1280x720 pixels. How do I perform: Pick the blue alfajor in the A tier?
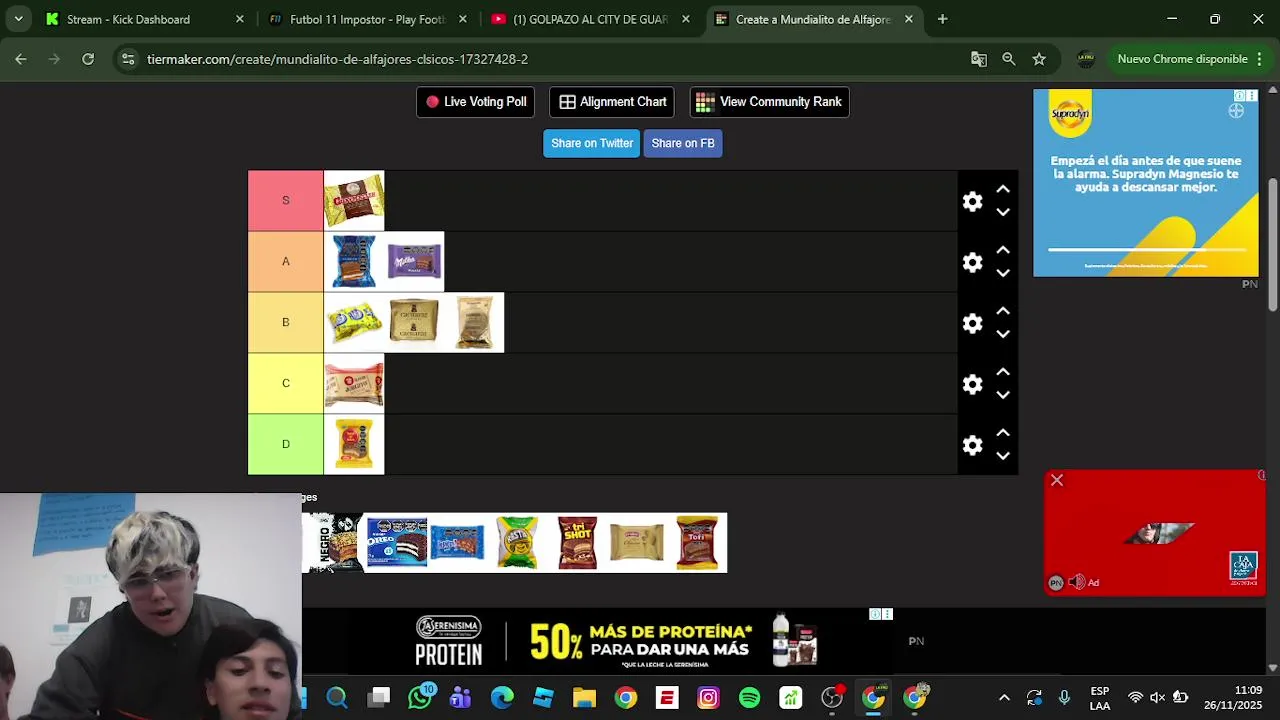[x=354, y=262]
